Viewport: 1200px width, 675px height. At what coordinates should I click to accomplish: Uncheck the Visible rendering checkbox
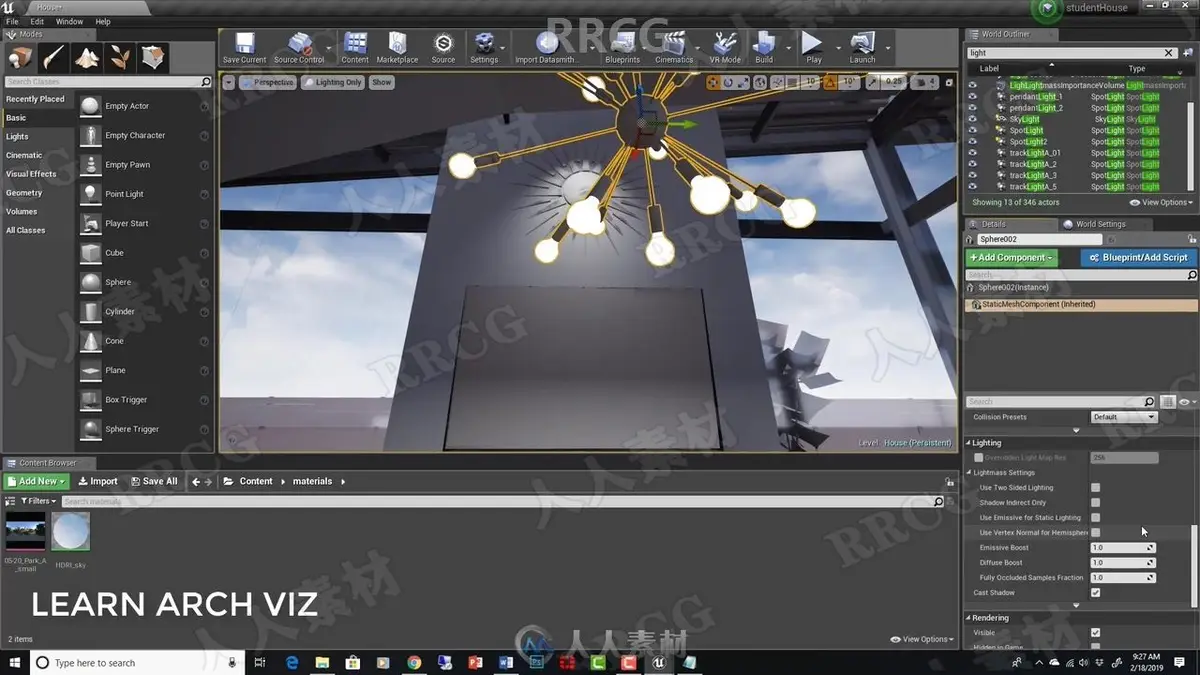(x=1095, y=633)
